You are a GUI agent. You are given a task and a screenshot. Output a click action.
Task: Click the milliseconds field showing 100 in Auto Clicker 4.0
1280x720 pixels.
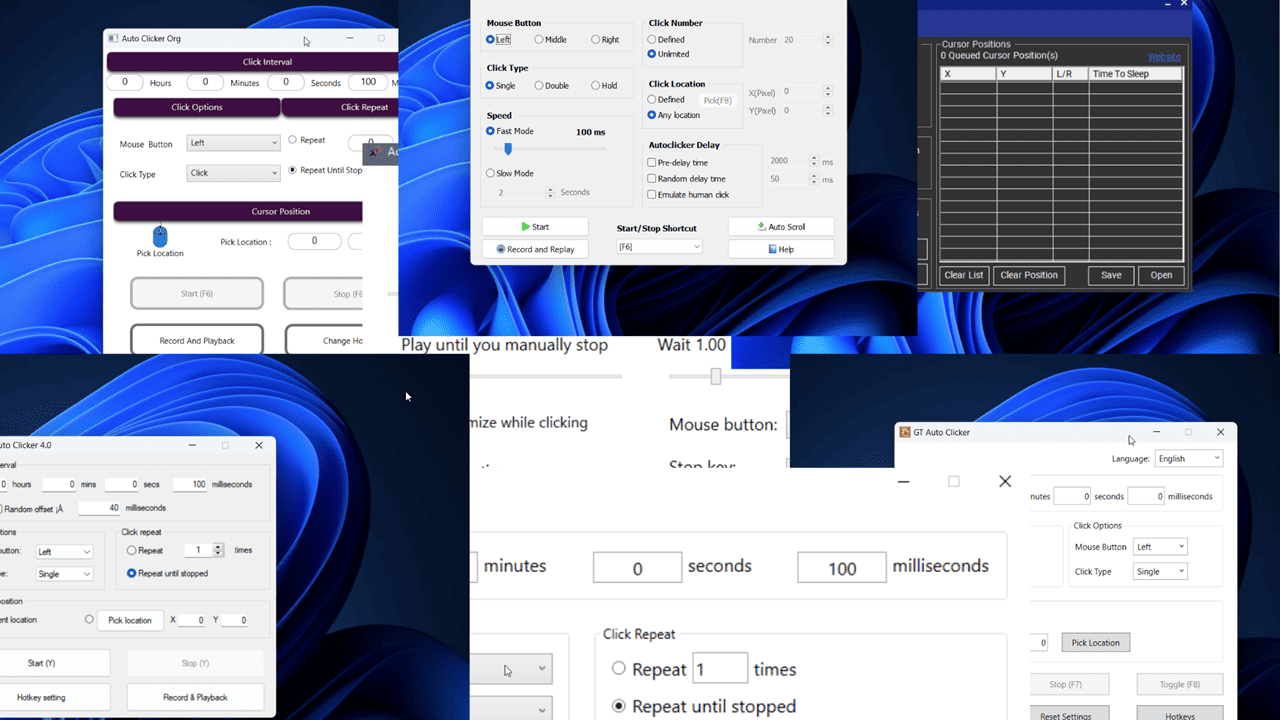190,484
